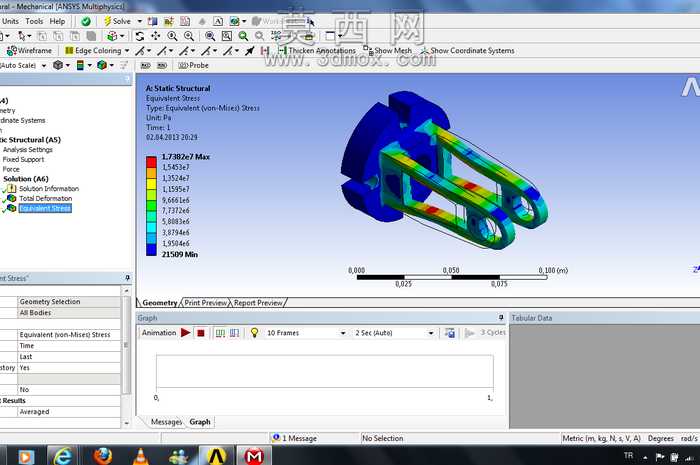Click the yellow color band in legend
The height and width of the screenshot is (465, 700).
point(151,184)
